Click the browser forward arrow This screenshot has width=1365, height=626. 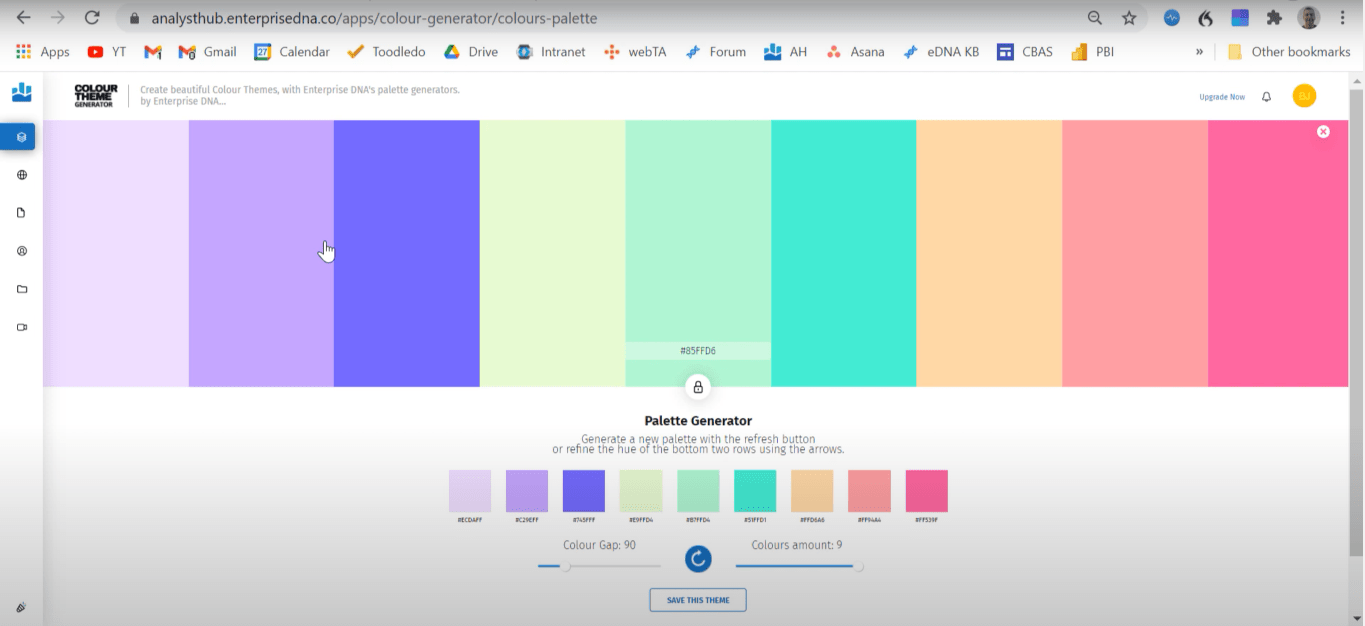click(x=57, y=18)
